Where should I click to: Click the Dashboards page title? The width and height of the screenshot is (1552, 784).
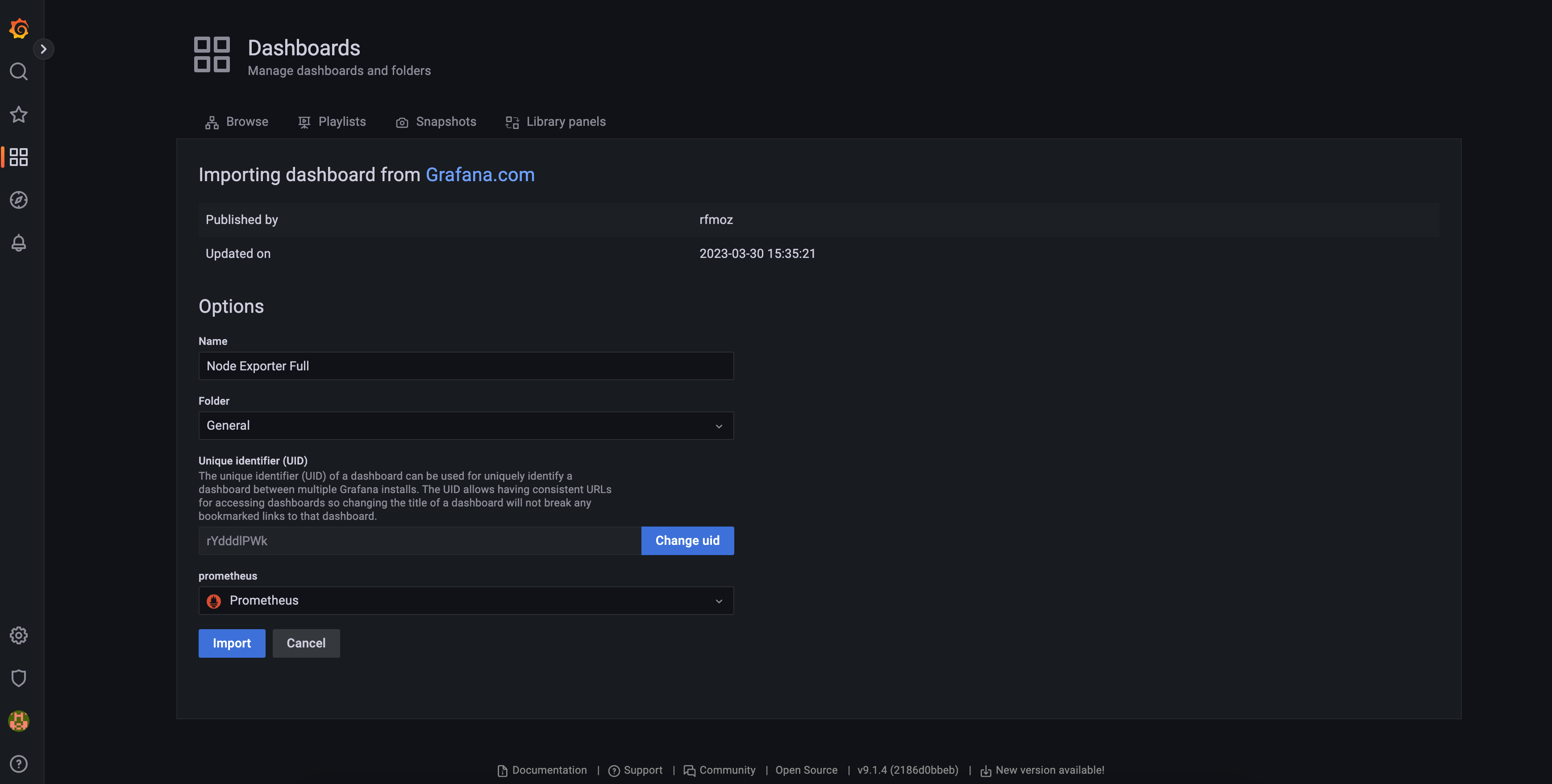(304, 48)
